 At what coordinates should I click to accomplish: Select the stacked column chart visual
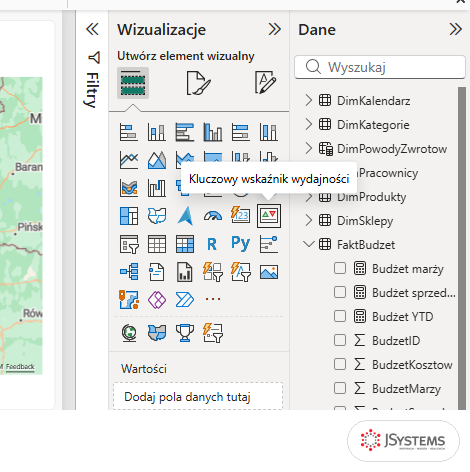coord(157,132)
